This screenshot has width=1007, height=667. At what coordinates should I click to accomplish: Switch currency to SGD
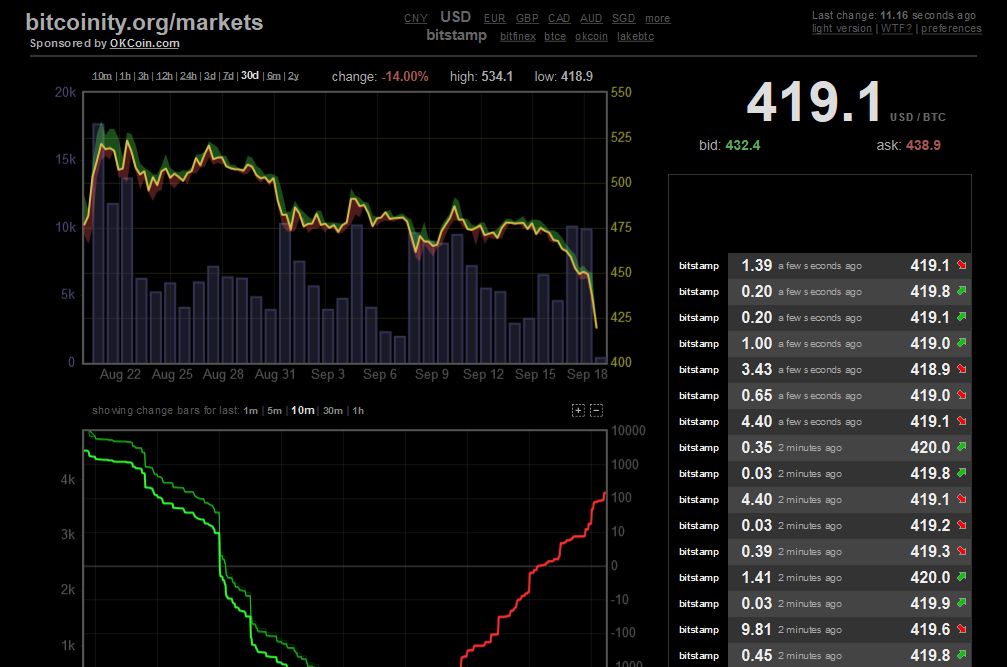pyautogui.click(x=623, y=19)
